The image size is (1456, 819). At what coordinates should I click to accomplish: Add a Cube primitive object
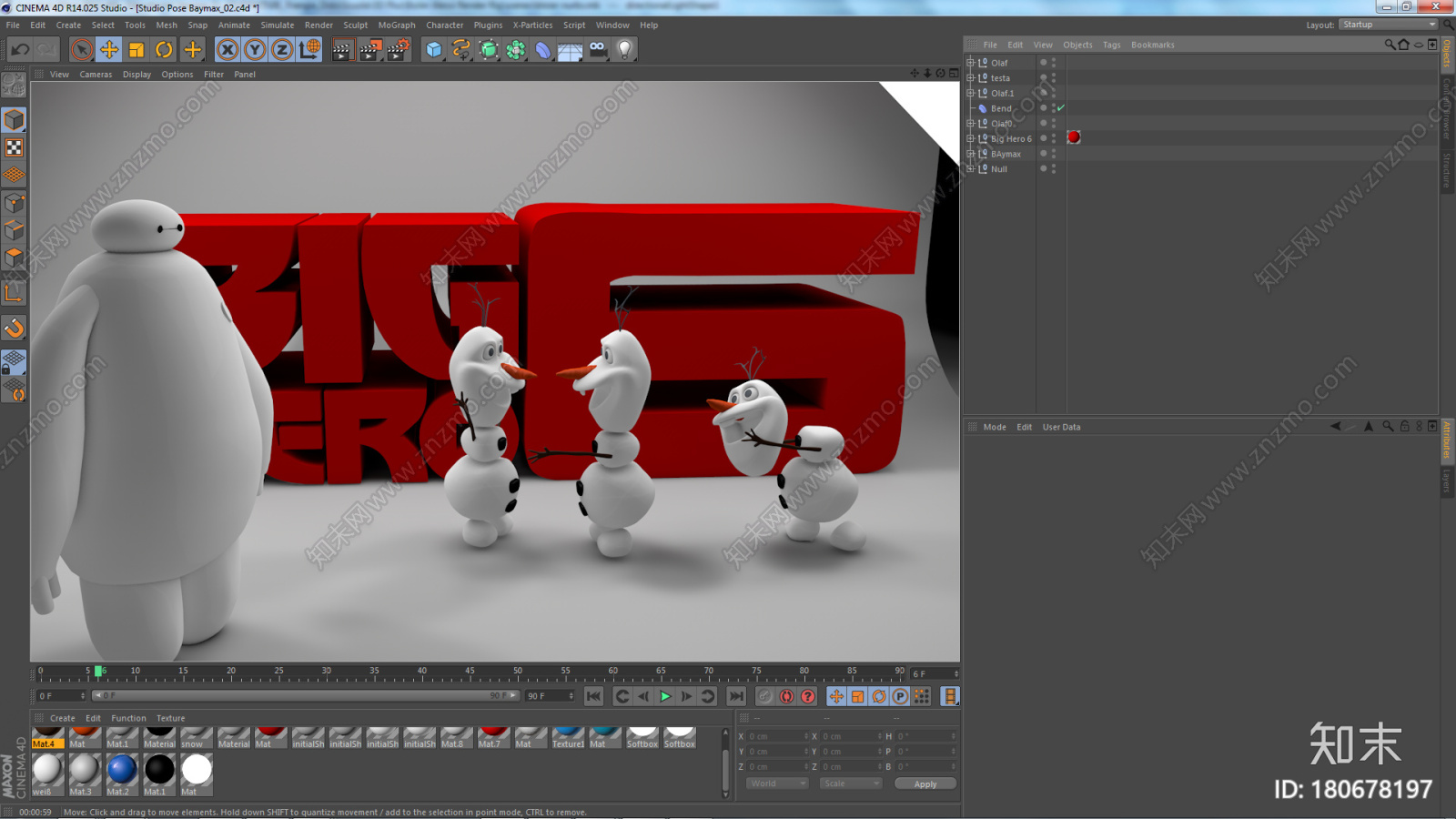434,49
